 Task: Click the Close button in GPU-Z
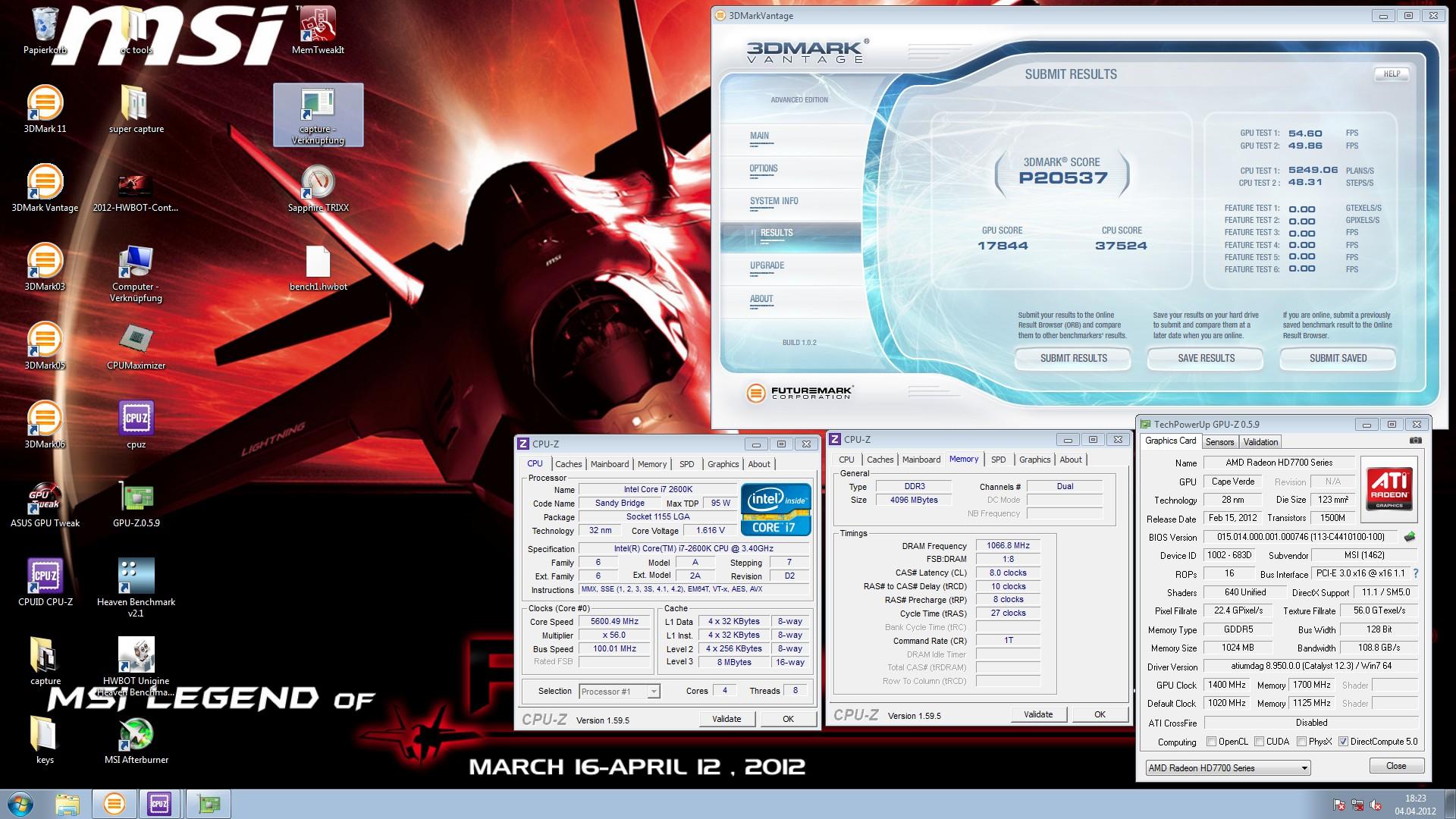pyautogui.click(x=1396, y=766)
